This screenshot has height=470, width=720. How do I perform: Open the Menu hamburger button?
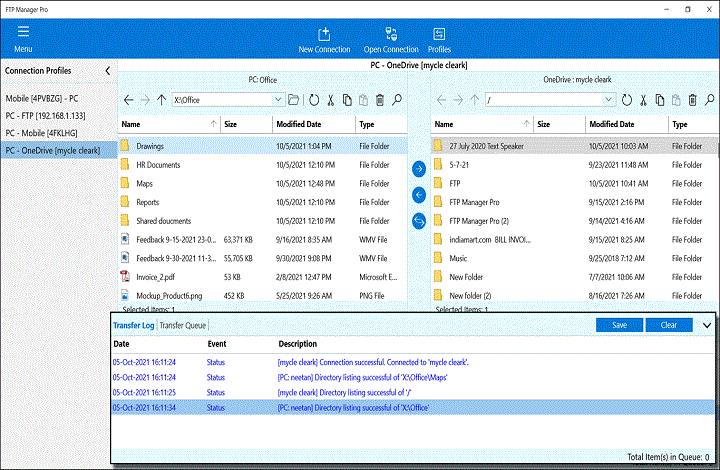[23, 33]
